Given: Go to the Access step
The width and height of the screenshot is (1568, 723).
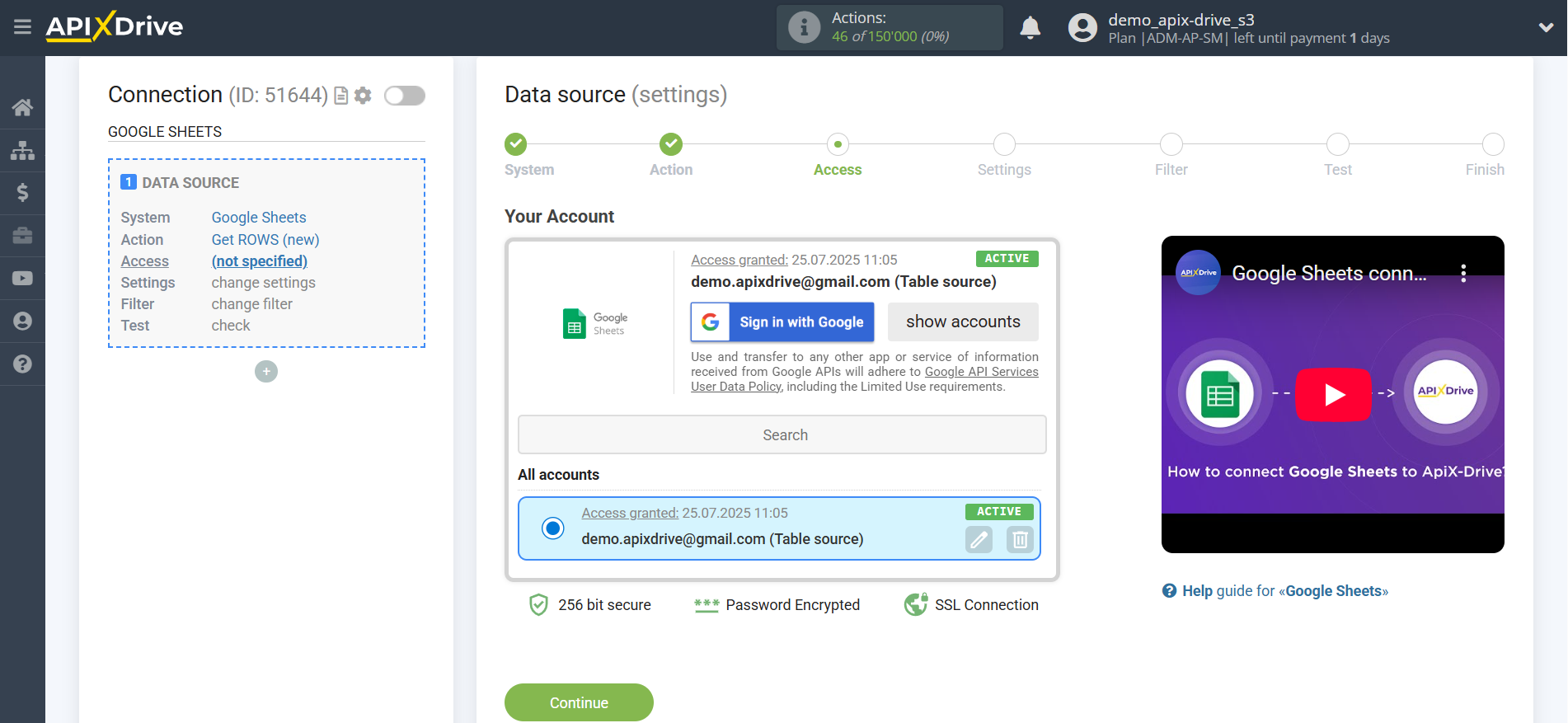Looking at the screenshot, I should click(x=838, y=144).
